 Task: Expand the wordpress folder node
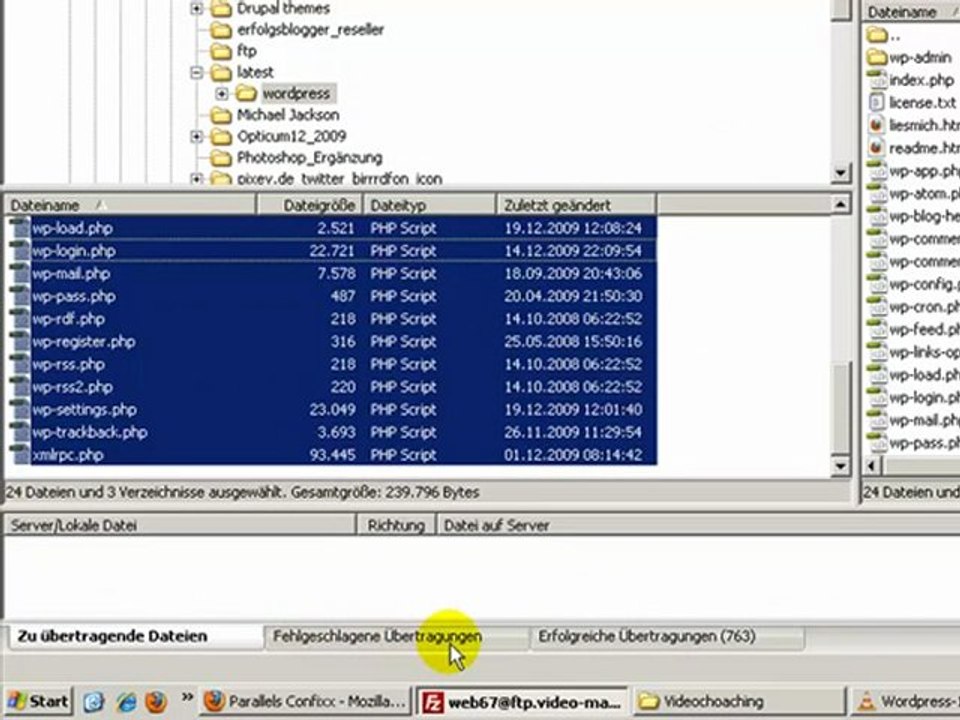pyautogui.click(x=222, y=94)
